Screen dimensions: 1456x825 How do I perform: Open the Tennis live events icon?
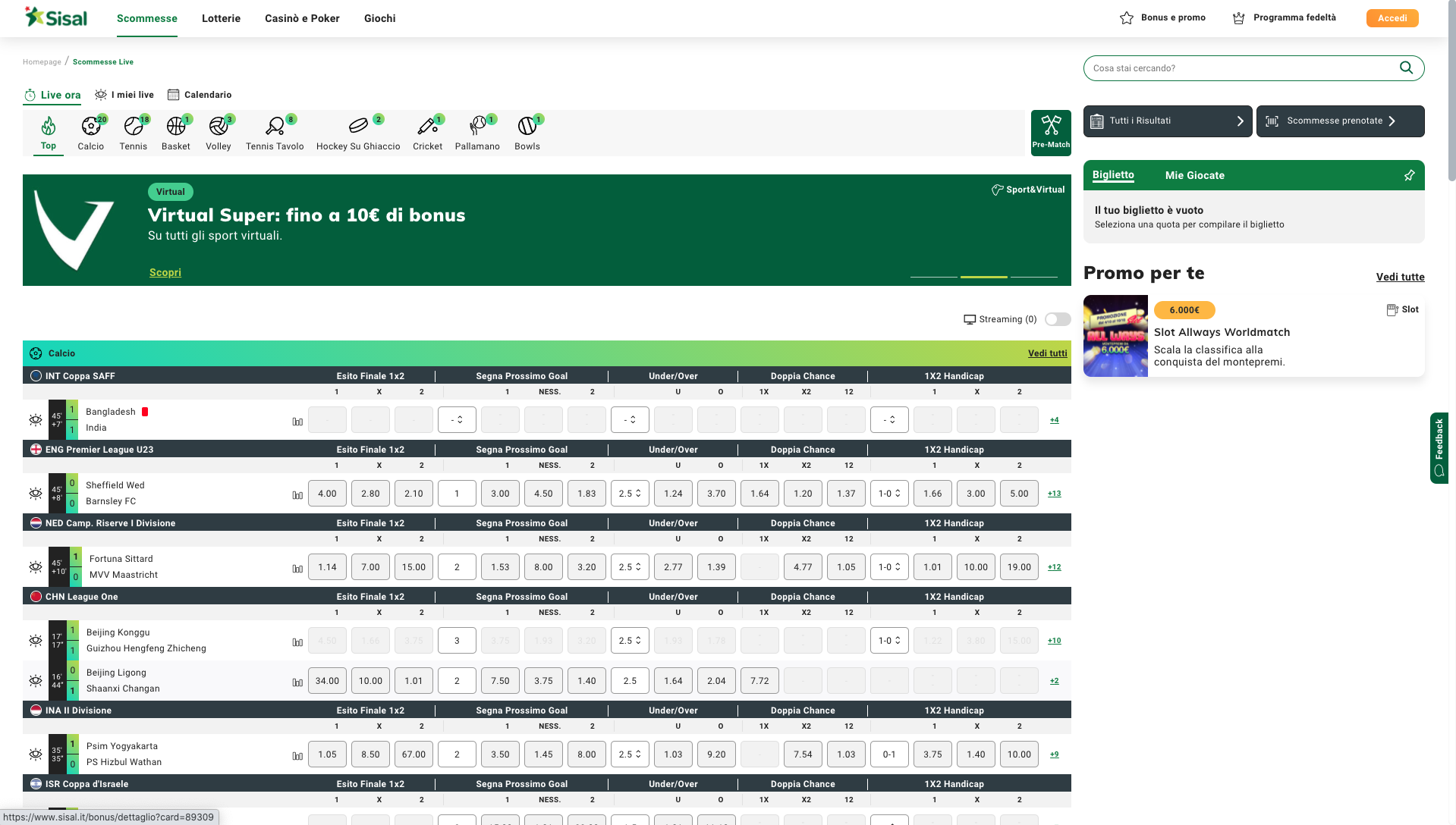coord(133,127)
